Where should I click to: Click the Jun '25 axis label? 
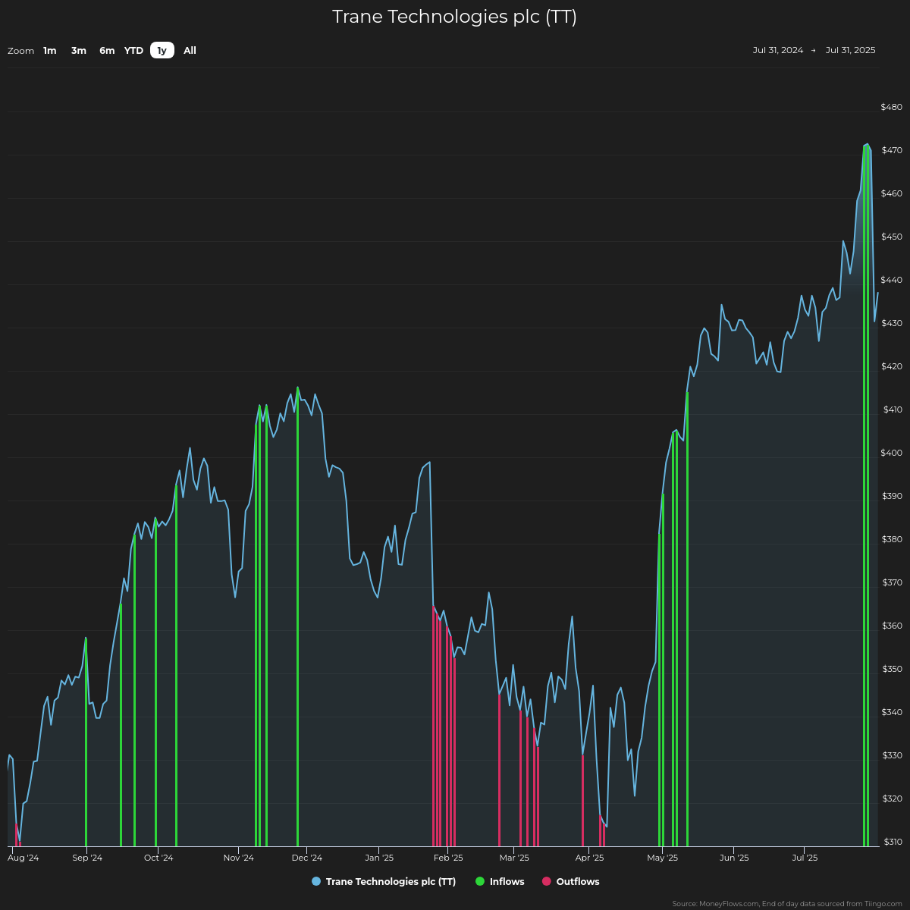coord(734,858)
